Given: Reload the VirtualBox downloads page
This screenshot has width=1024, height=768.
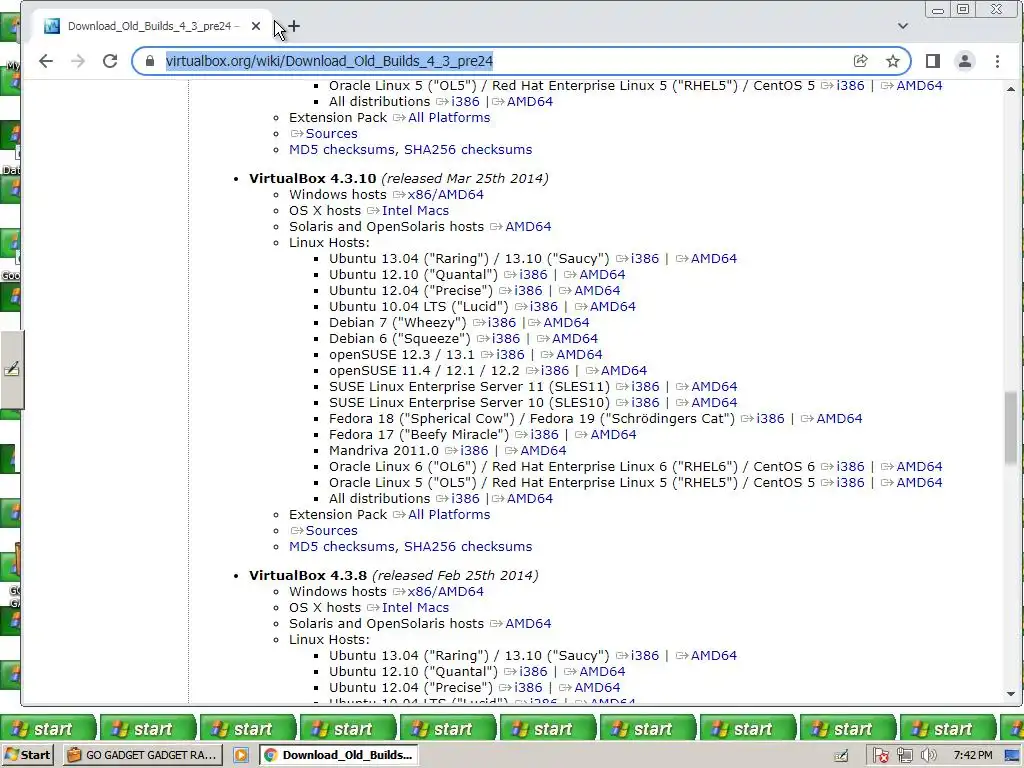Looking at the screenshot, I should [x=110, y=61].
